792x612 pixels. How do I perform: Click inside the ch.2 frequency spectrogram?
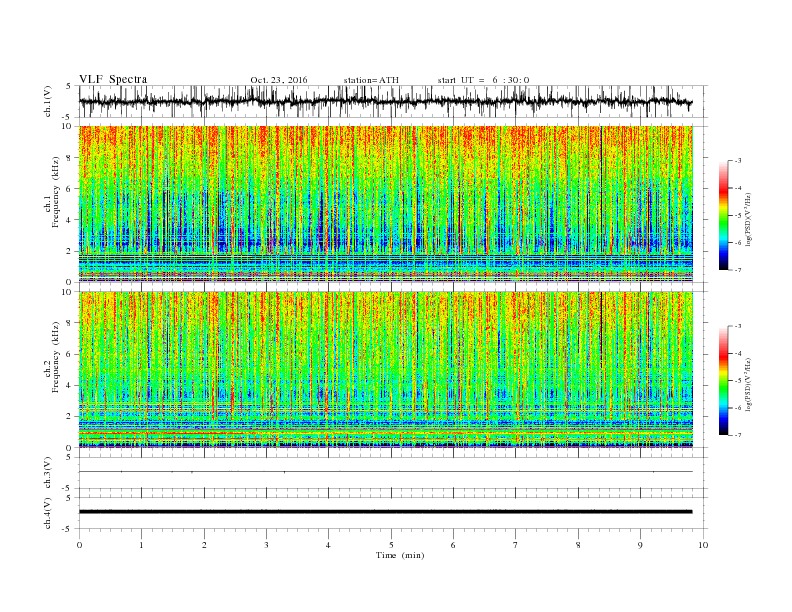coord(386,369)
